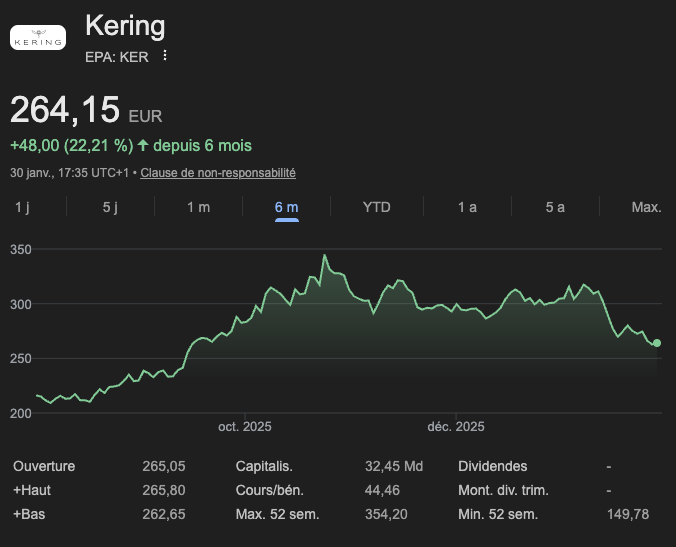Click the EPA: KER ticker text
Image resolution: width=676 pixels, height=547 pixels.
(x=117, y=57)
